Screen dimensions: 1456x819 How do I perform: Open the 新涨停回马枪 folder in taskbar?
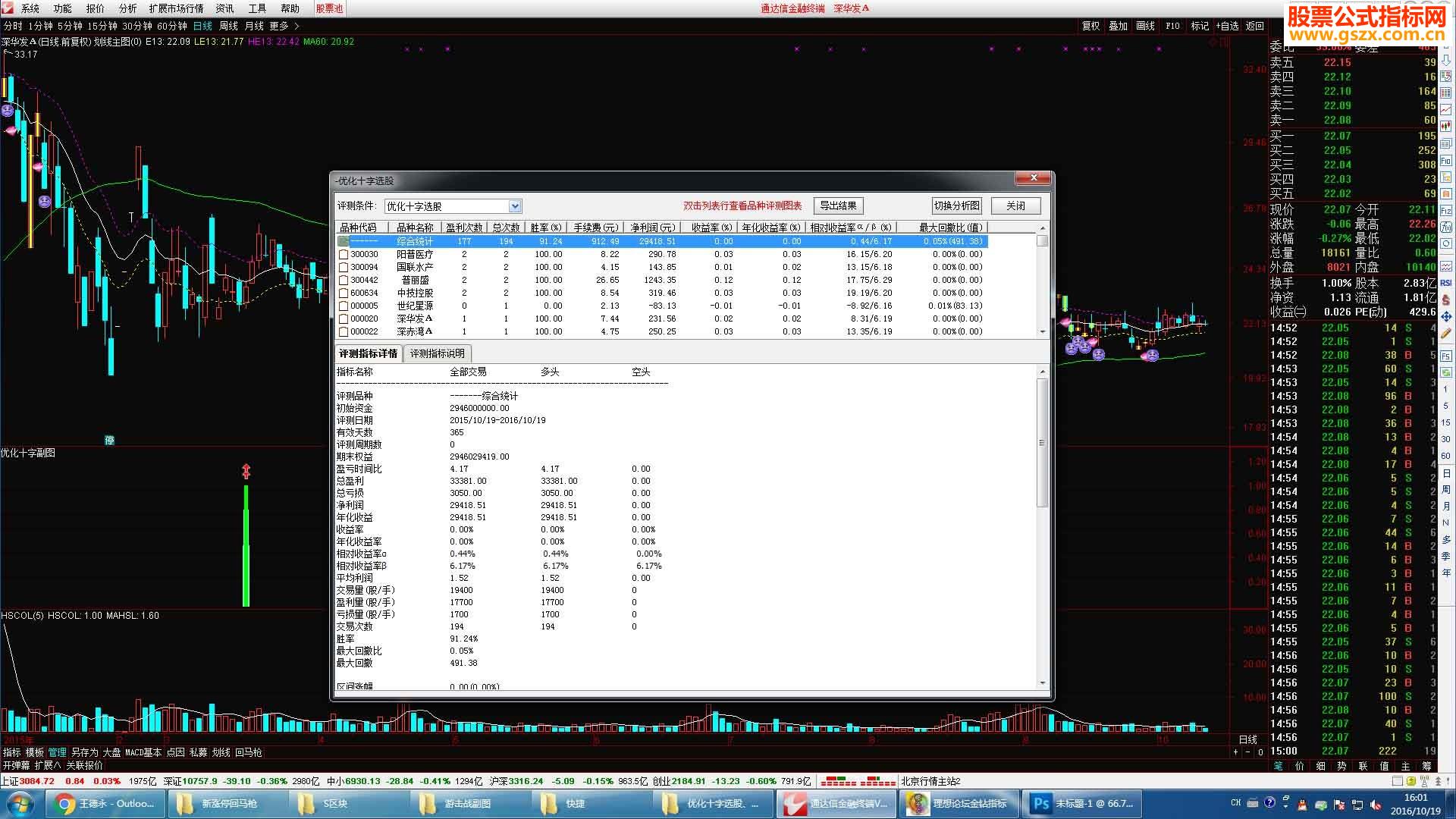point(227,803)
